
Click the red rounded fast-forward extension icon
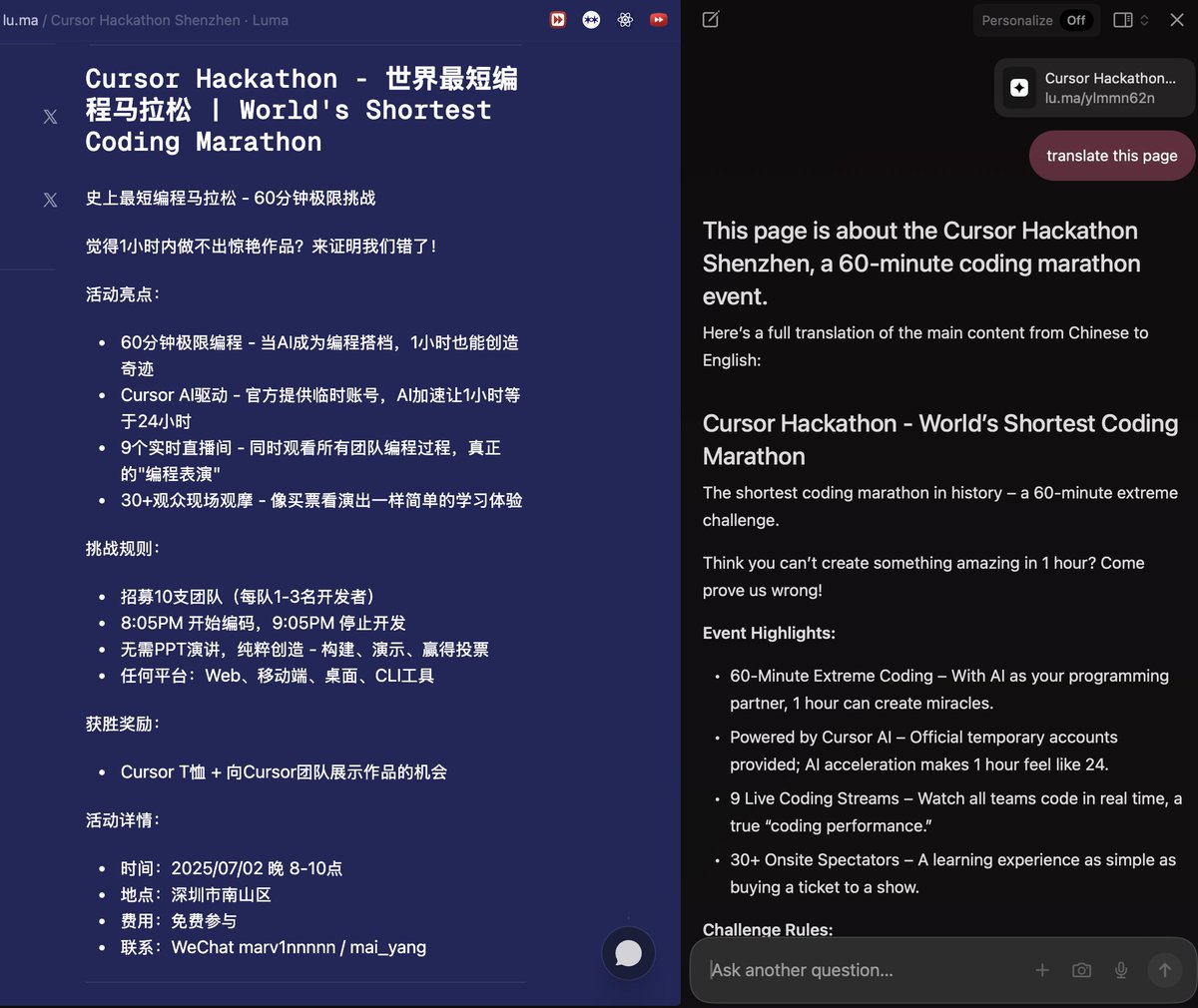(659, 20)
